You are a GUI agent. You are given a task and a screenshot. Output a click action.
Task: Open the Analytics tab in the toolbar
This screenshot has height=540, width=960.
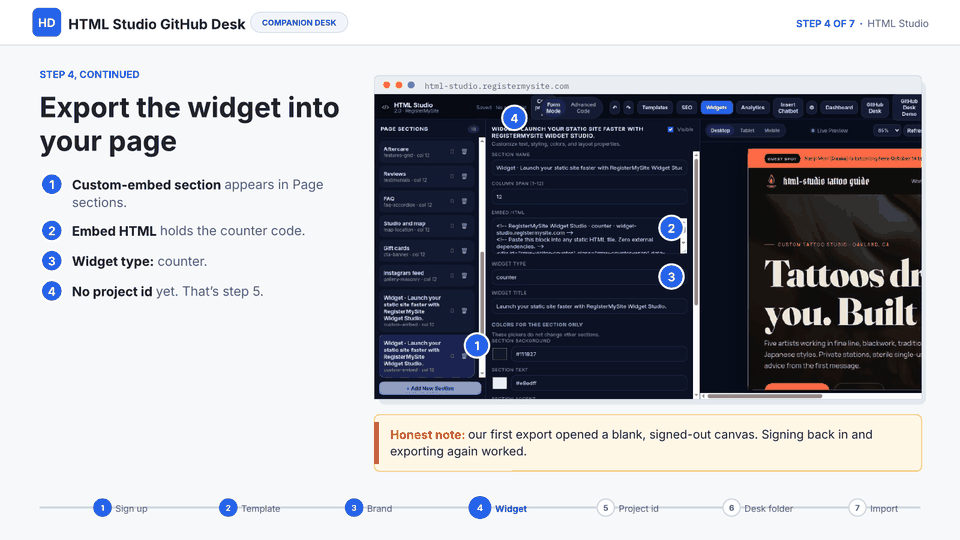[752, 107]
